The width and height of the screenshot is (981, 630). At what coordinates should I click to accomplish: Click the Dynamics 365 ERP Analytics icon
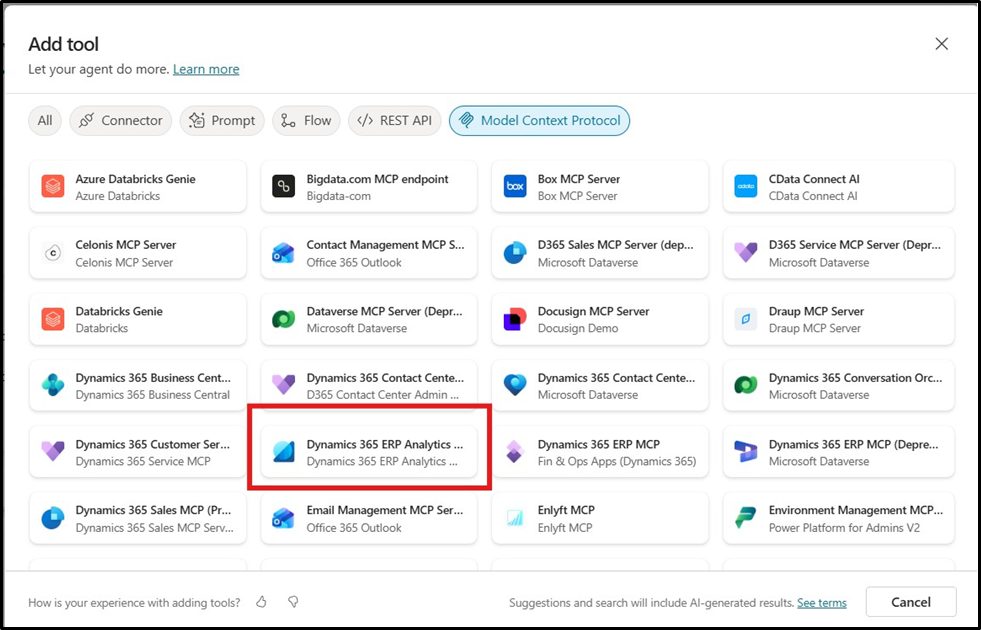pos(283,452)
